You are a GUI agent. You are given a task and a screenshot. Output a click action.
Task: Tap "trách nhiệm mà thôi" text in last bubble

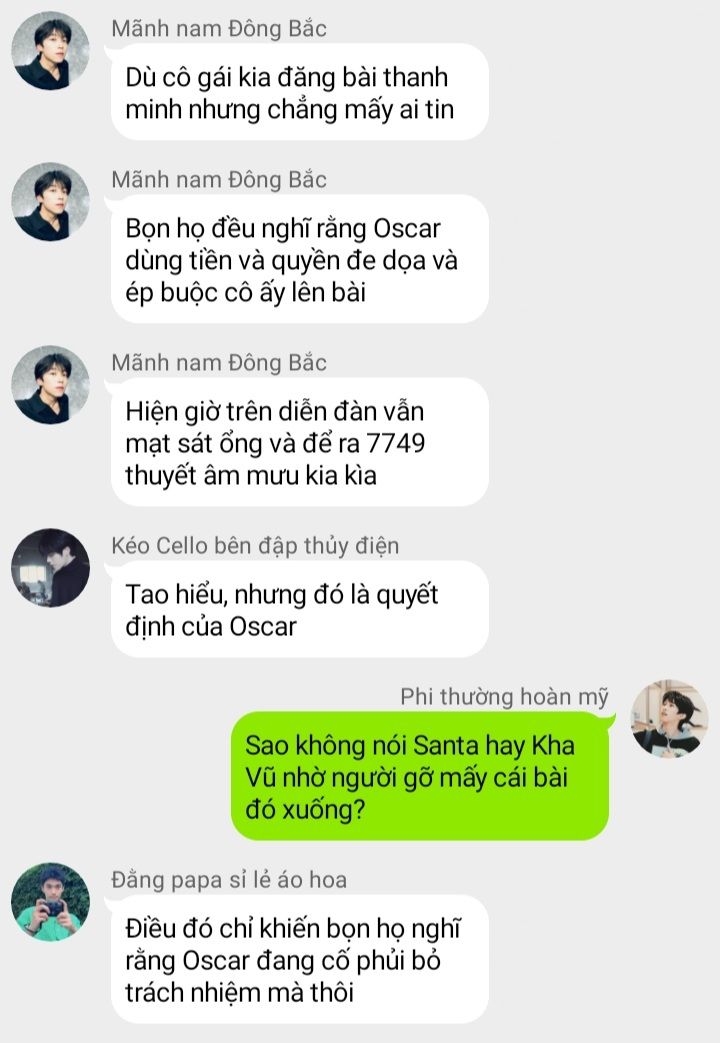(240, 992)
